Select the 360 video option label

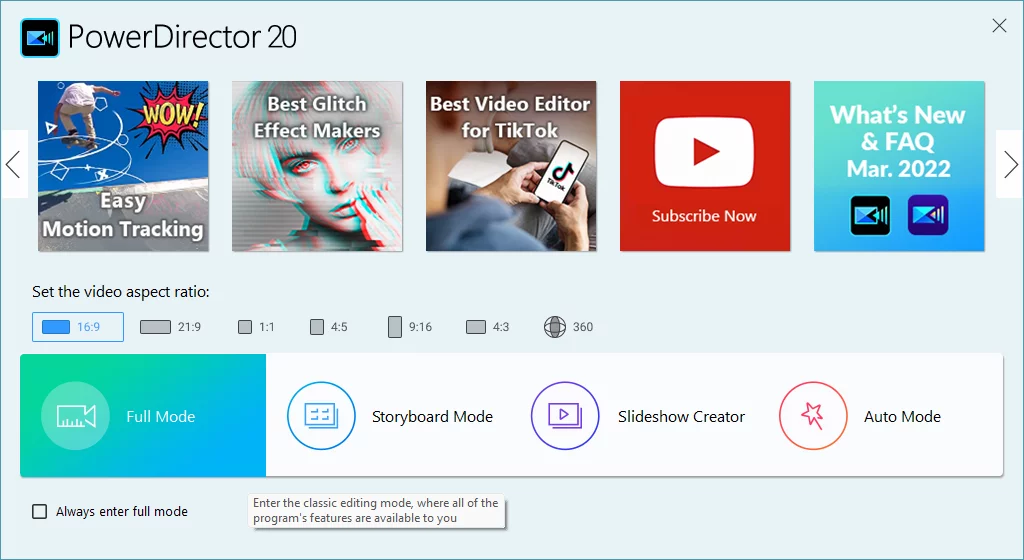[x=583, y=327]
